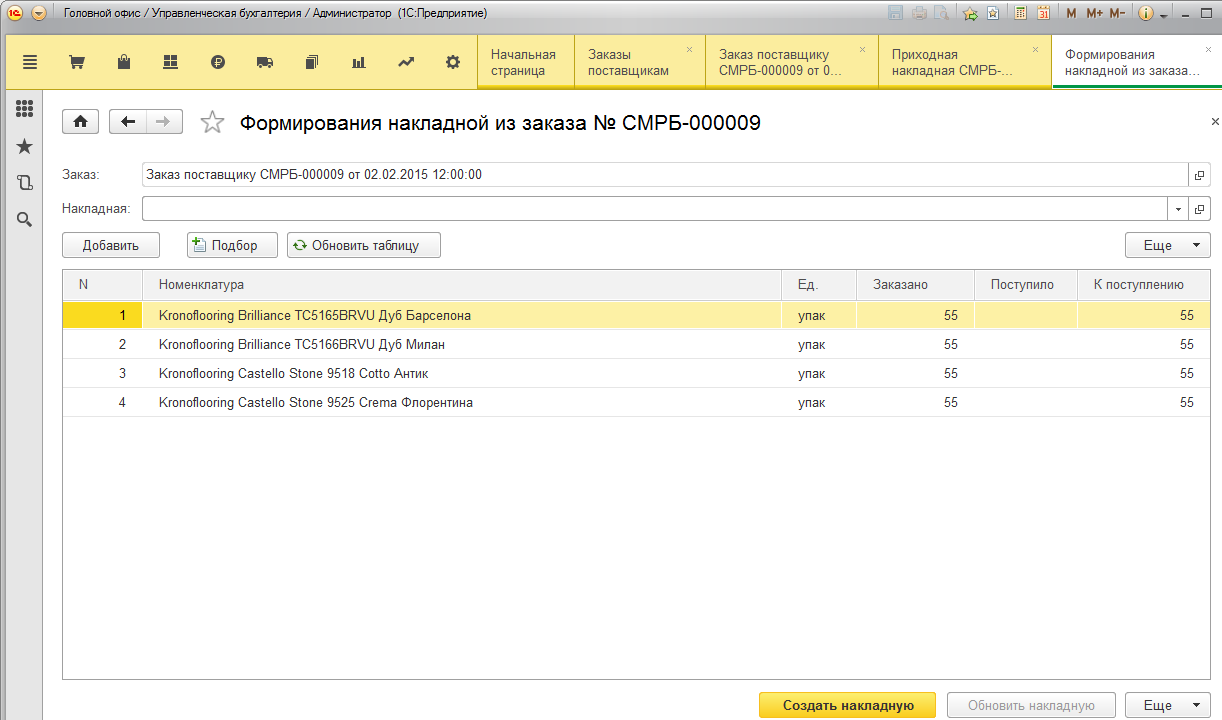Open the warehouse blocks section
This screenshot has height=720, width=1222.
pyautogui.click(x=170, y=62)
